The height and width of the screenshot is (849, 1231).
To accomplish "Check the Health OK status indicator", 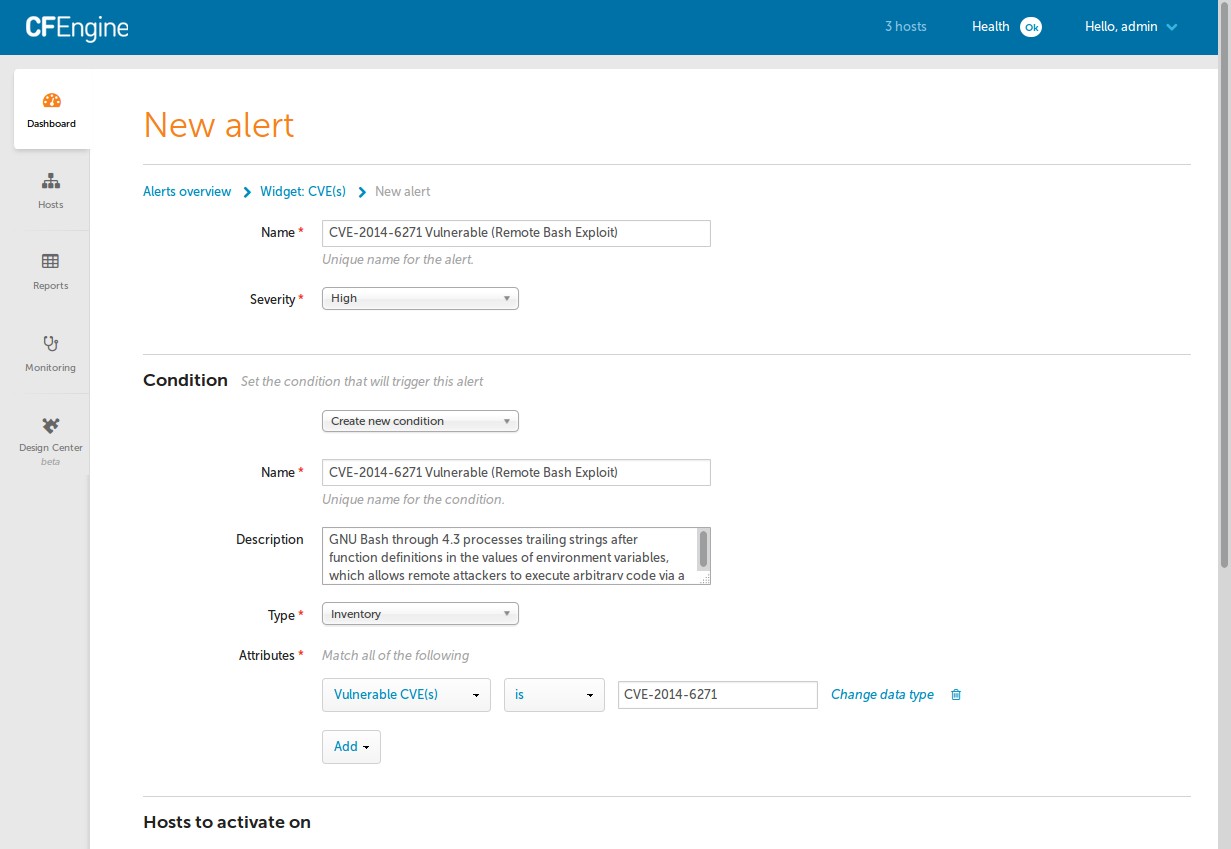I will [1006, 26].
